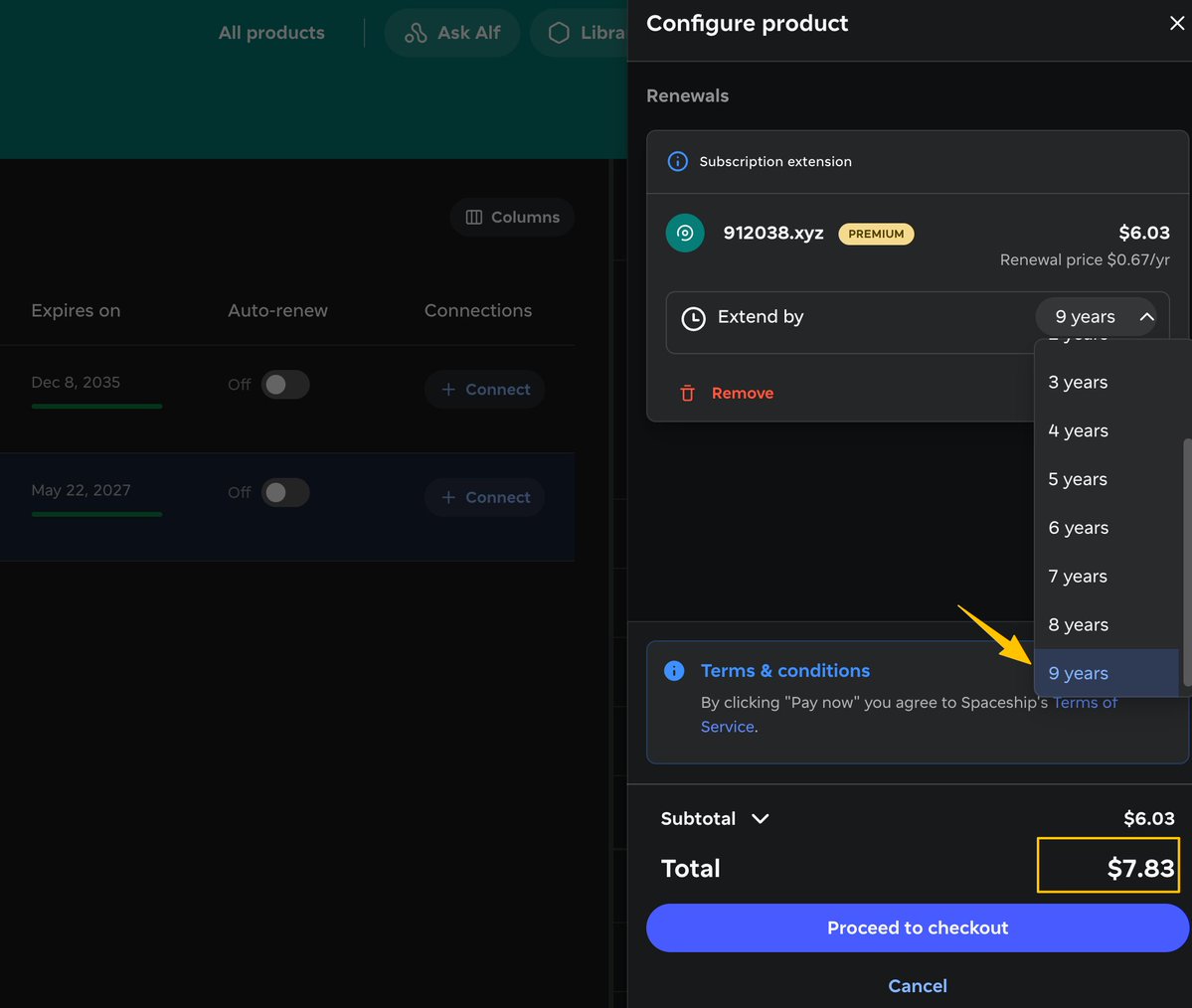
Task: Click the red trash Remove icon
Action: coord(687,393)
